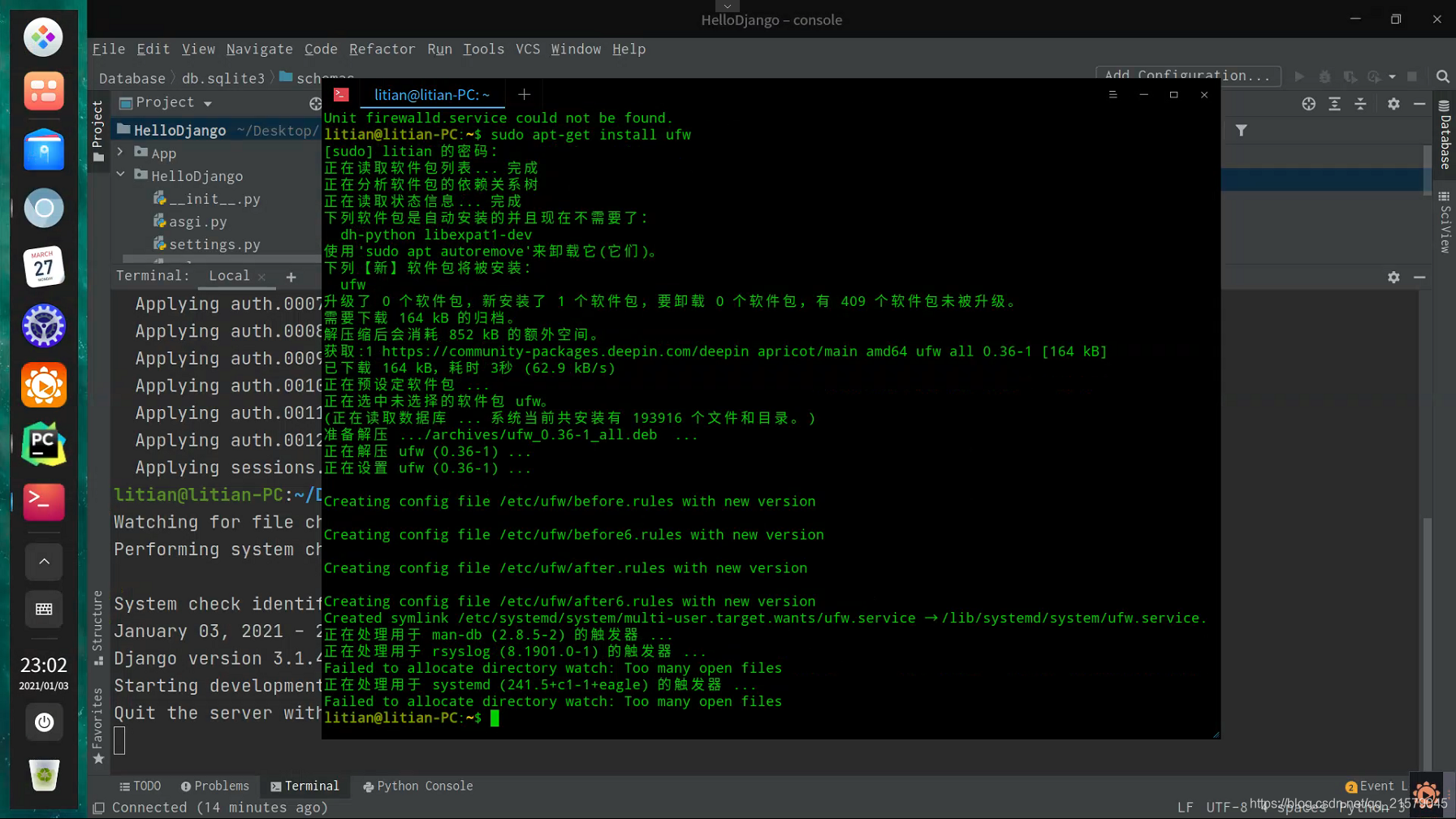Open the Refactor menu
1456x819 pixels.
(x=382, y=49)
